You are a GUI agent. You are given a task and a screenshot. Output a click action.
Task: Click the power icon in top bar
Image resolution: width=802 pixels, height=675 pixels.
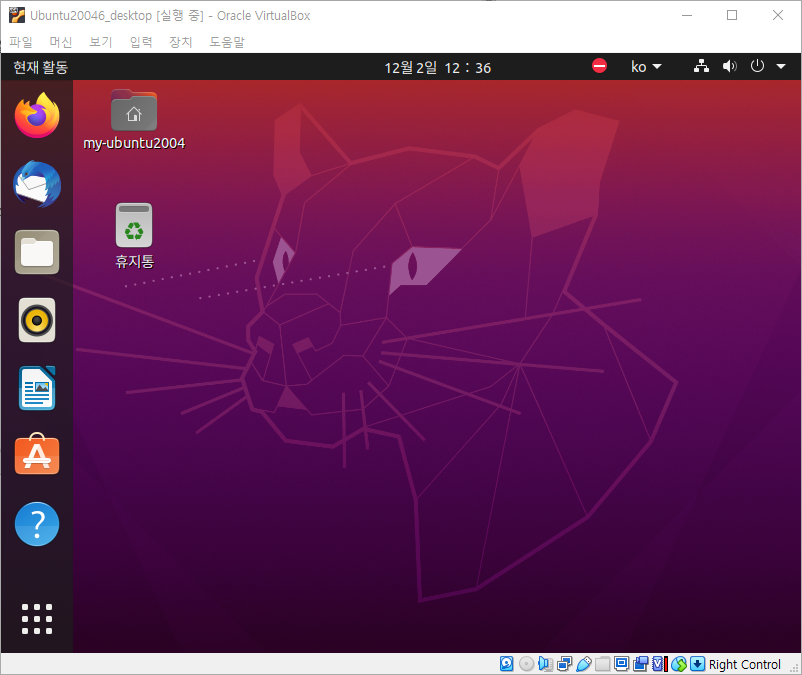[757, 66]
